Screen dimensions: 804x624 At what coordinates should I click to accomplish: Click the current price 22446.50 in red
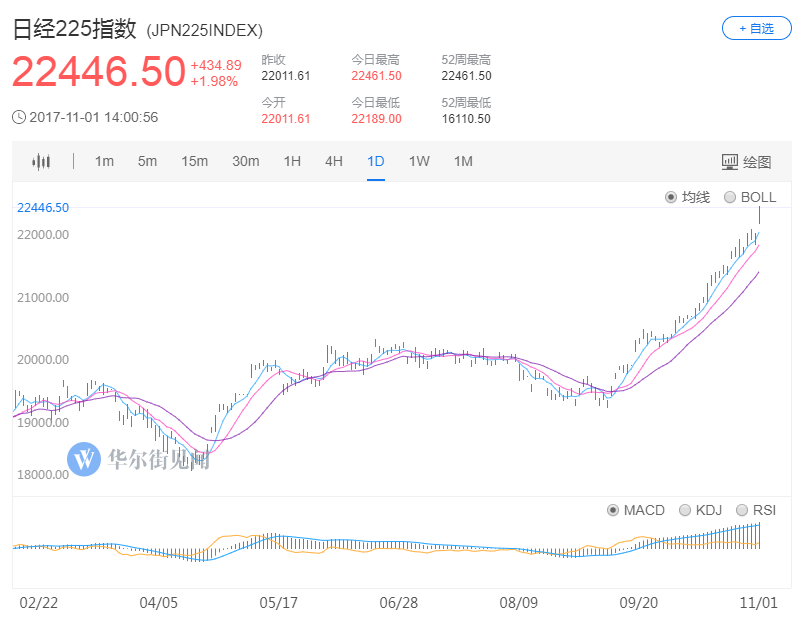click(98, 71)
